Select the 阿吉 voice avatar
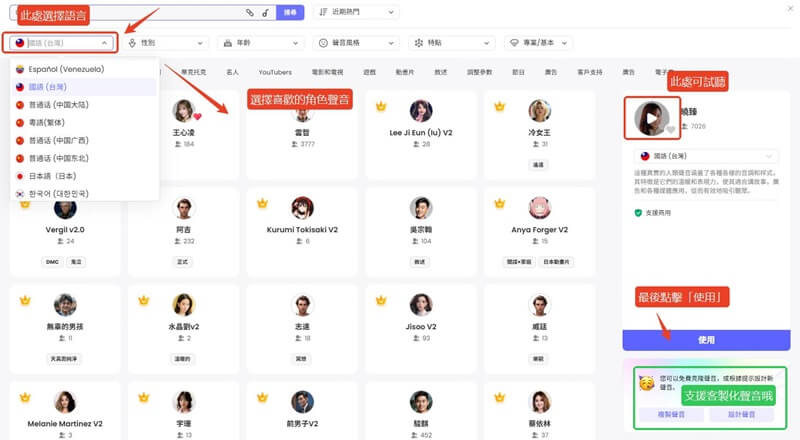 click(183, 208)
